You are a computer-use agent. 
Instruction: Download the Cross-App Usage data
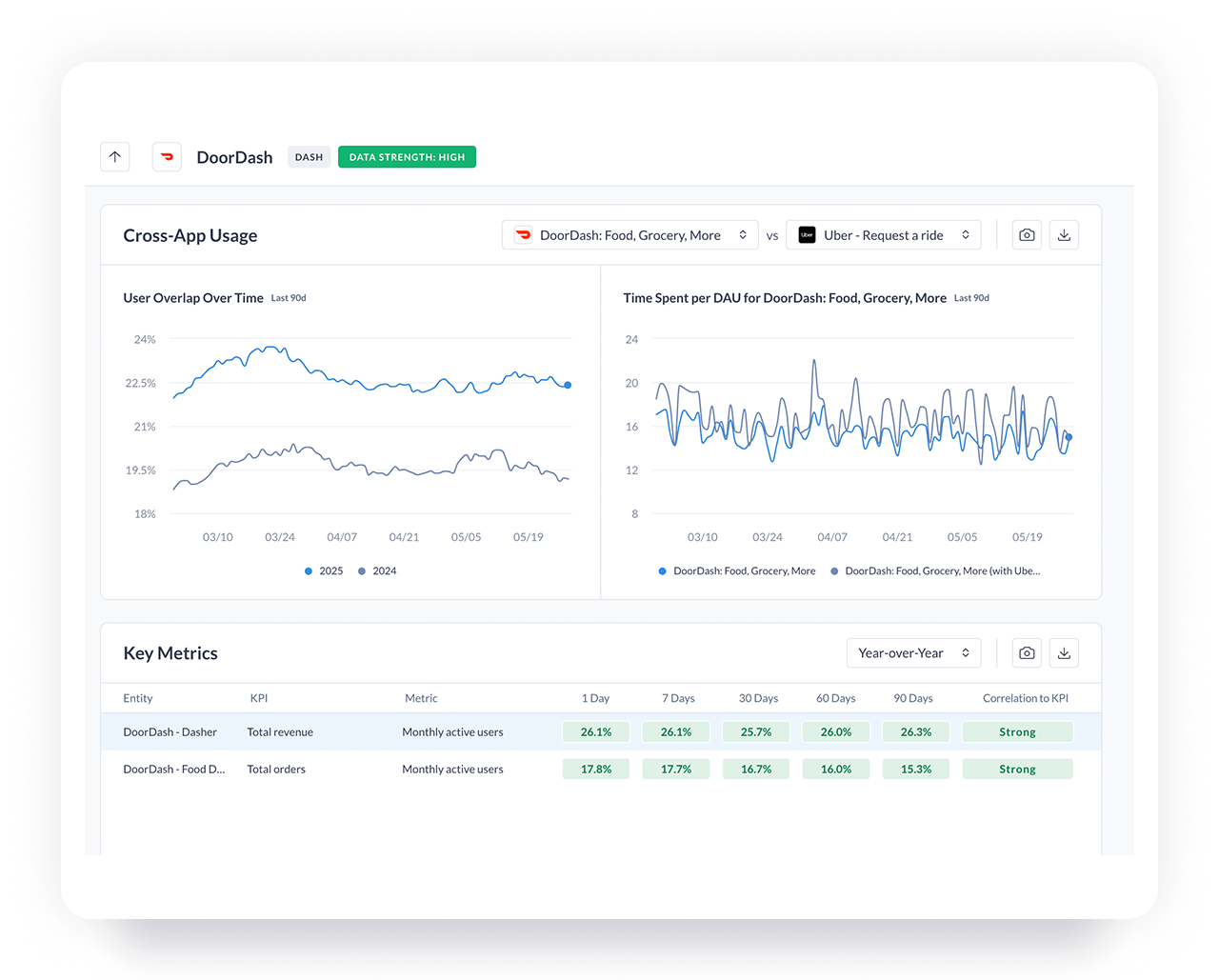(x=1065, y=235)
